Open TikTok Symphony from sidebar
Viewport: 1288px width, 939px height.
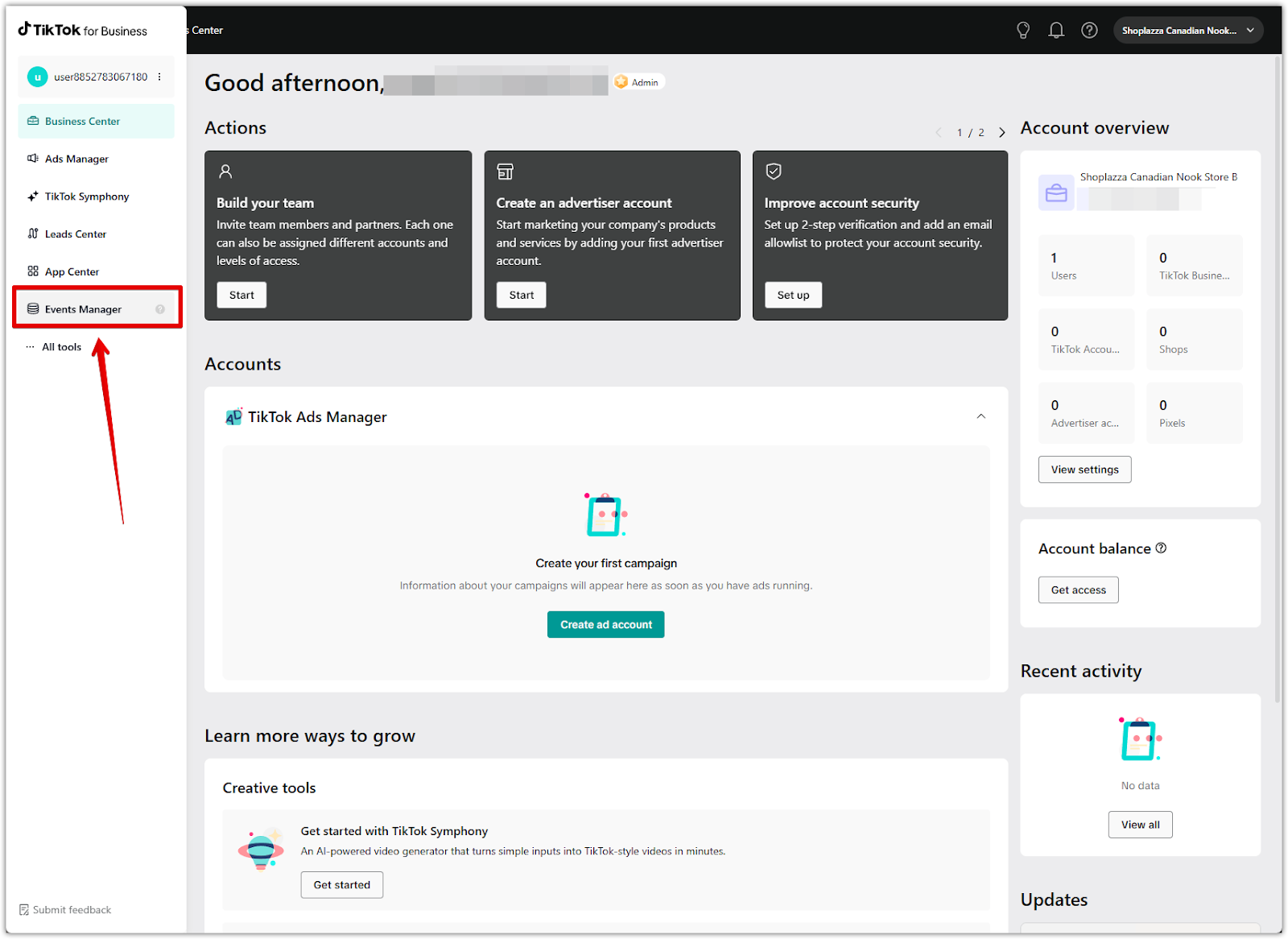[96, 196]
